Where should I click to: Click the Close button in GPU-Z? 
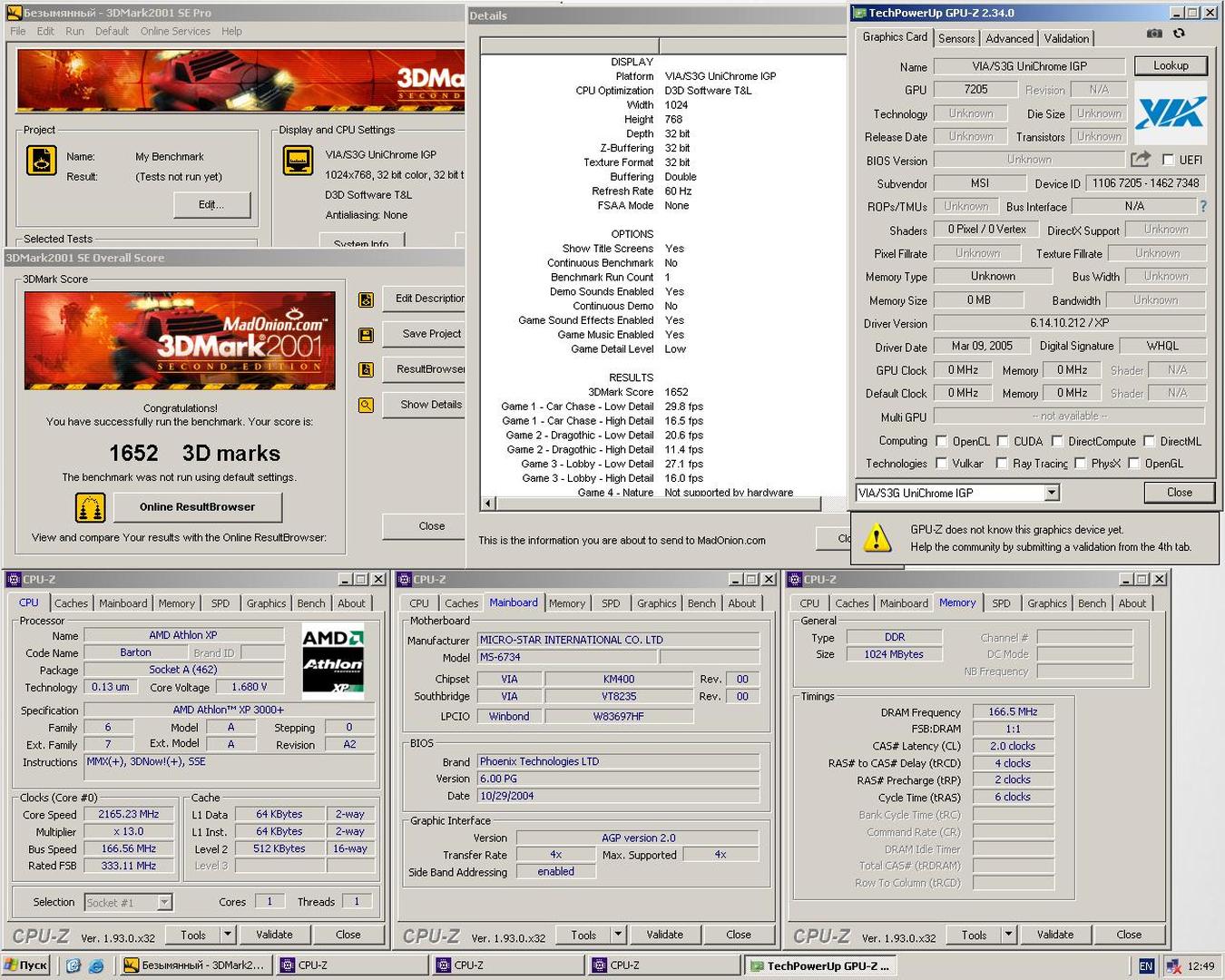pos(1180,492)
